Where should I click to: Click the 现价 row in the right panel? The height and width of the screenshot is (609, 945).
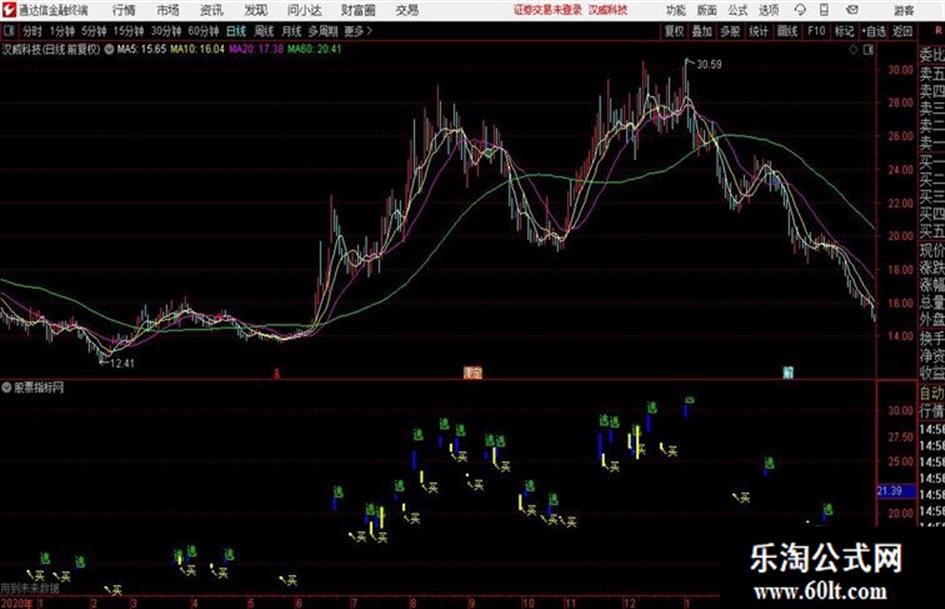click(932, 250)
